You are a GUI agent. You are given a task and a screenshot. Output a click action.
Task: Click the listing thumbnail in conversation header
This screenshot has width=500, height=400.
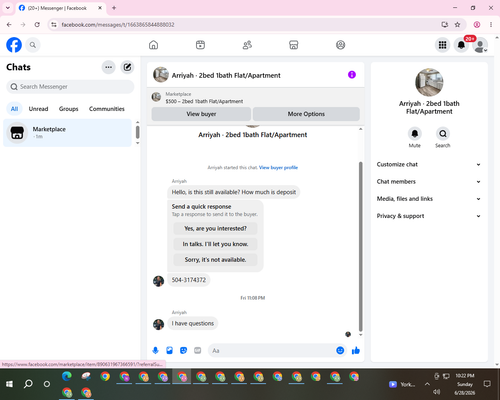(161, 75)
